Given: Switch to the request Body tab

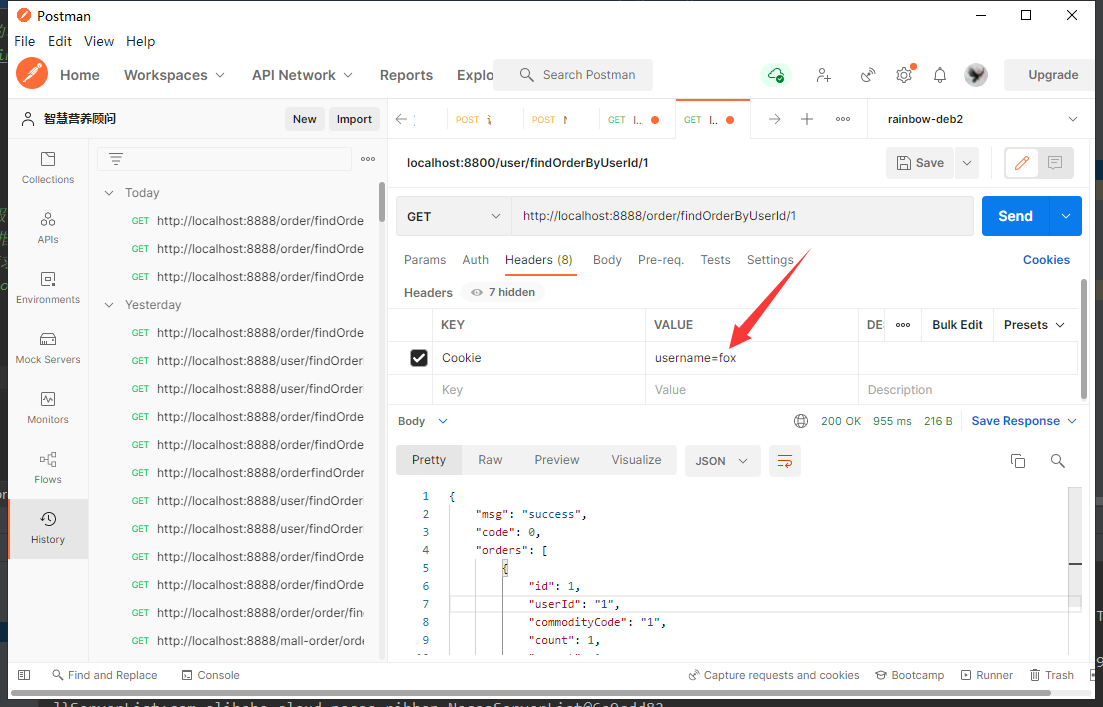Looking at the screenshot, I should tap(607, 260).
